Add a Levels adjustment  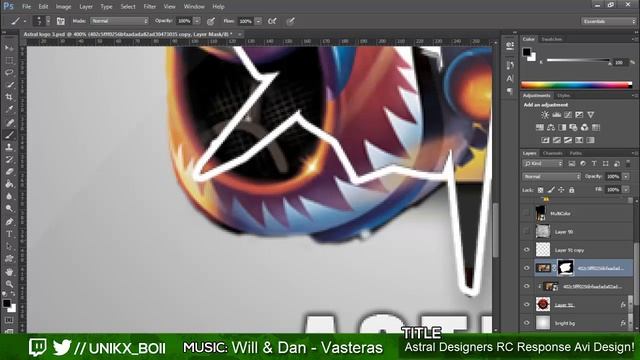coord(556,115)
